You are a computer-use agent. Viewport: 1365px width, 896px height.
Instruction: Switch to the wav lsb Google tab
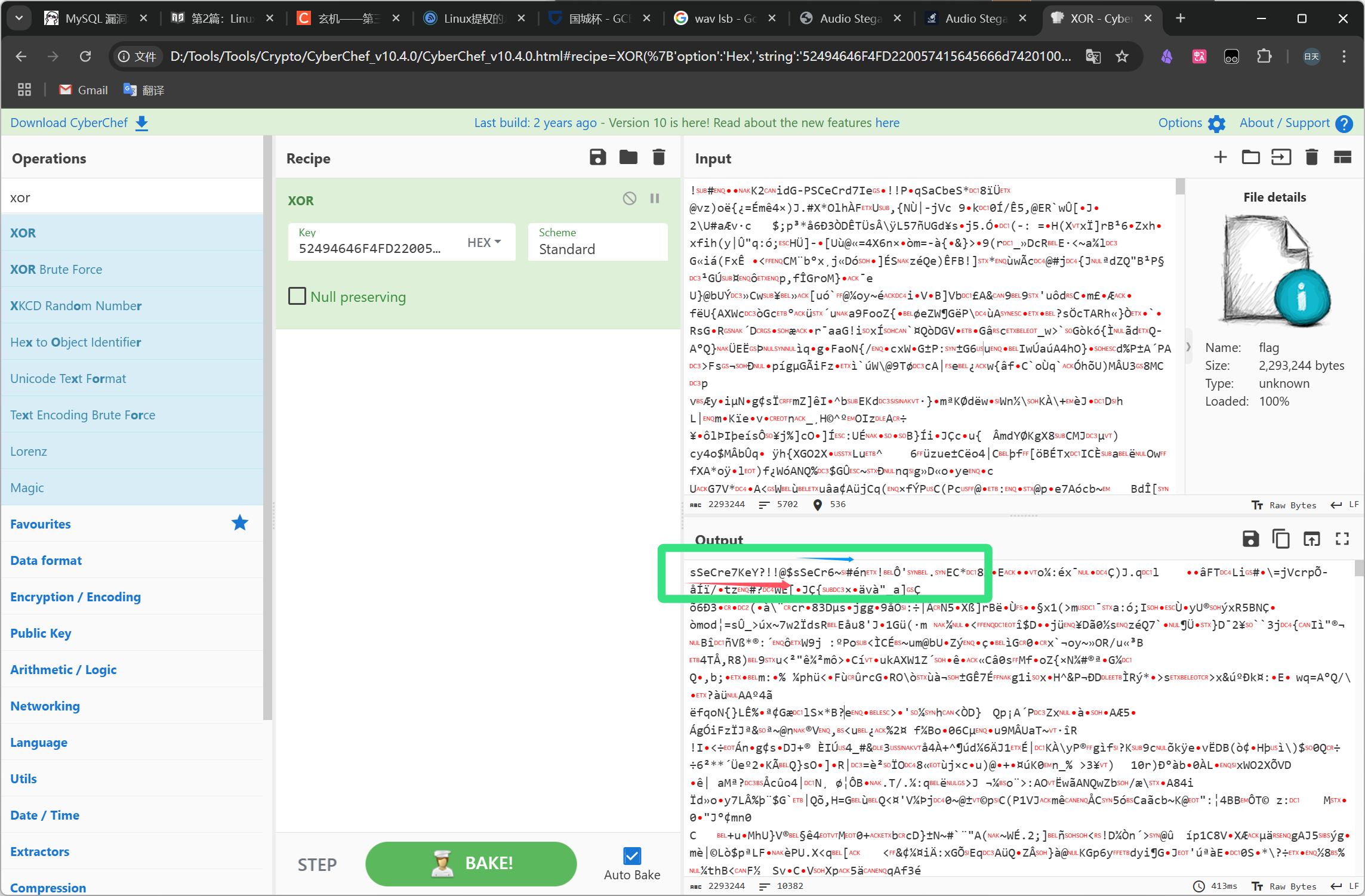pos(725,18)
